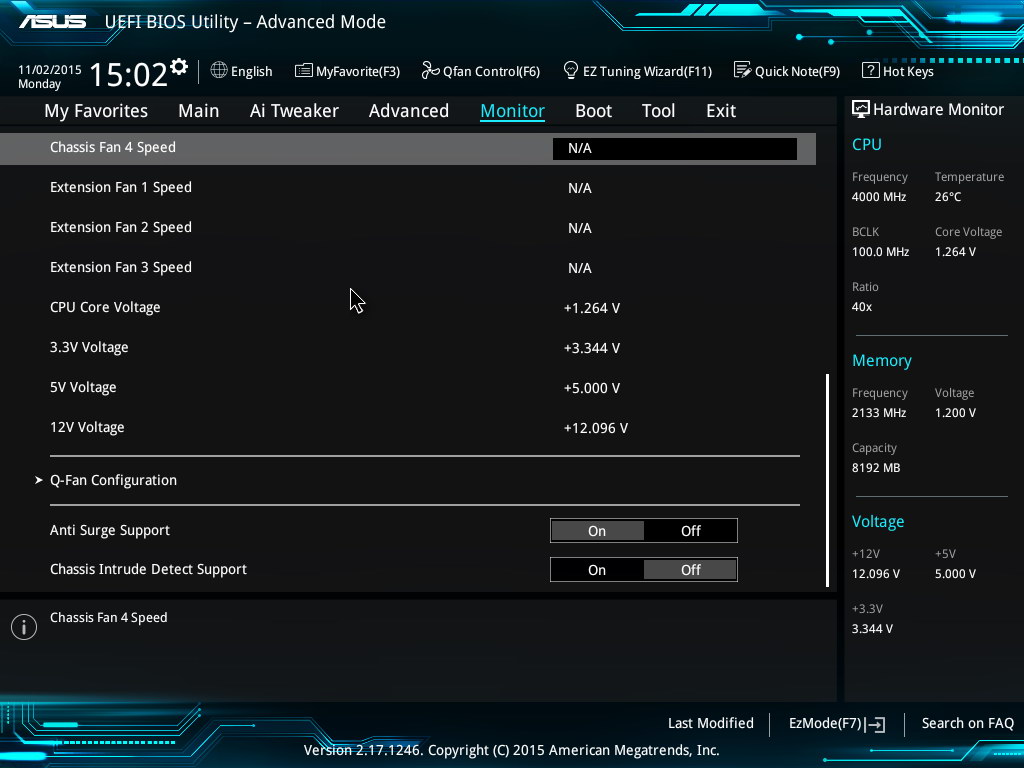This screenshot has height=768, width=1024.
Task: Open Search on FAQ link
Action: pyautogui.click(x=967, y=723)
